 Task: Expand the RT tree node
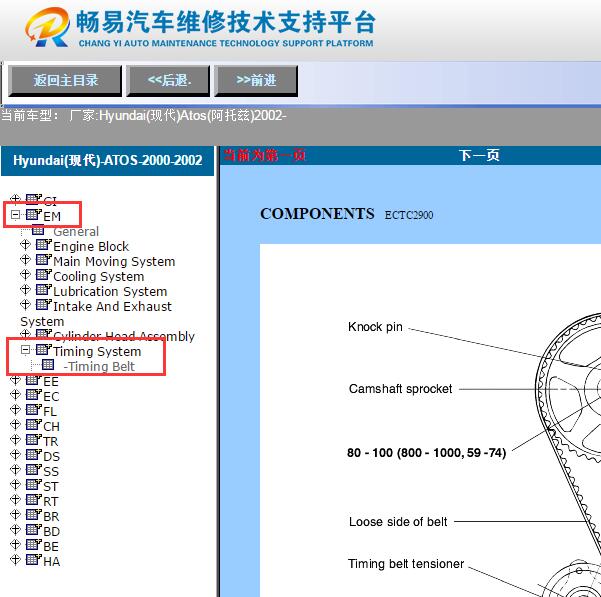tap(15, 499)
